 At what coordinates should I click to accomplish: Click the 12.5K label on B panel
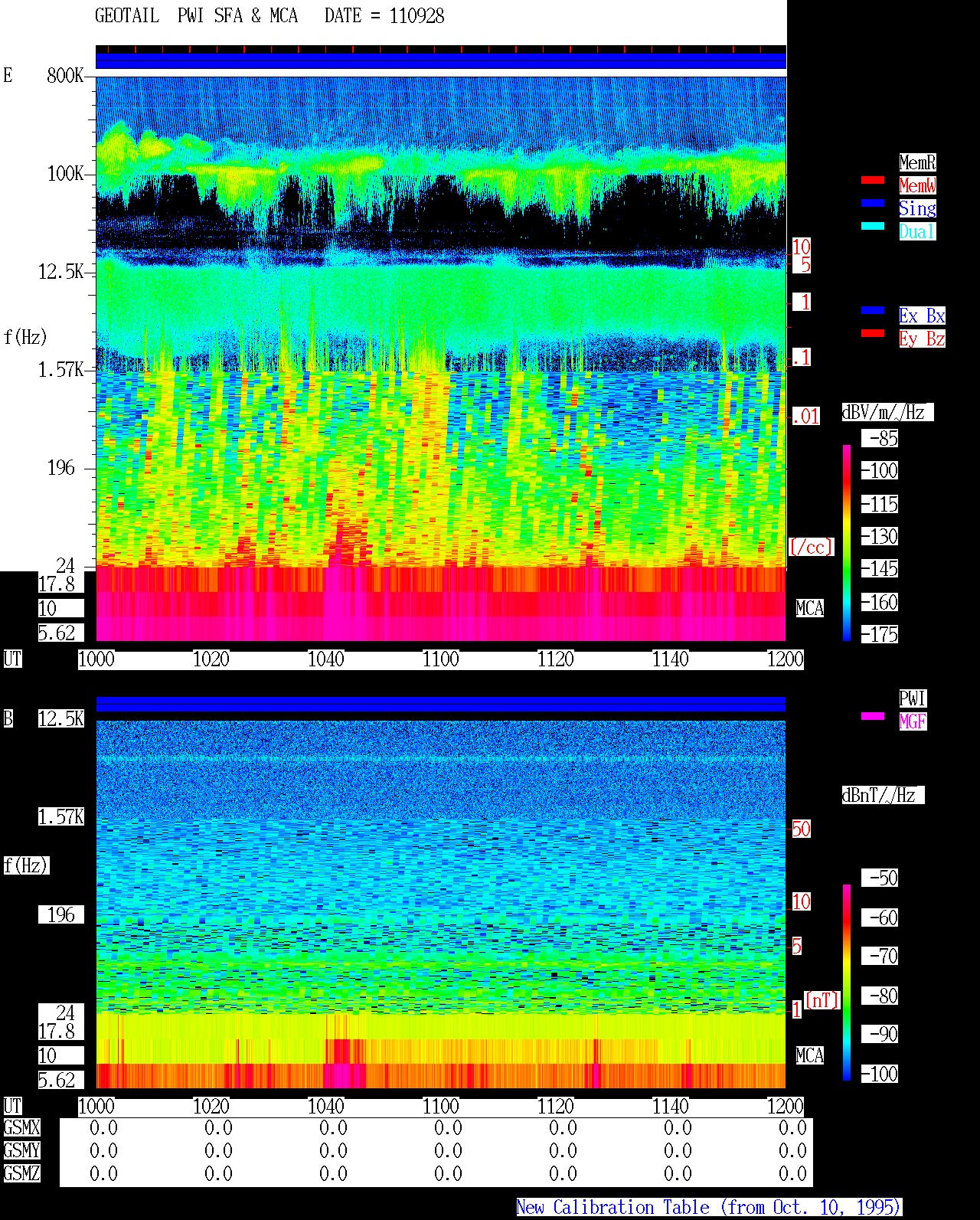pyautogui.click(x=61, y=719)
